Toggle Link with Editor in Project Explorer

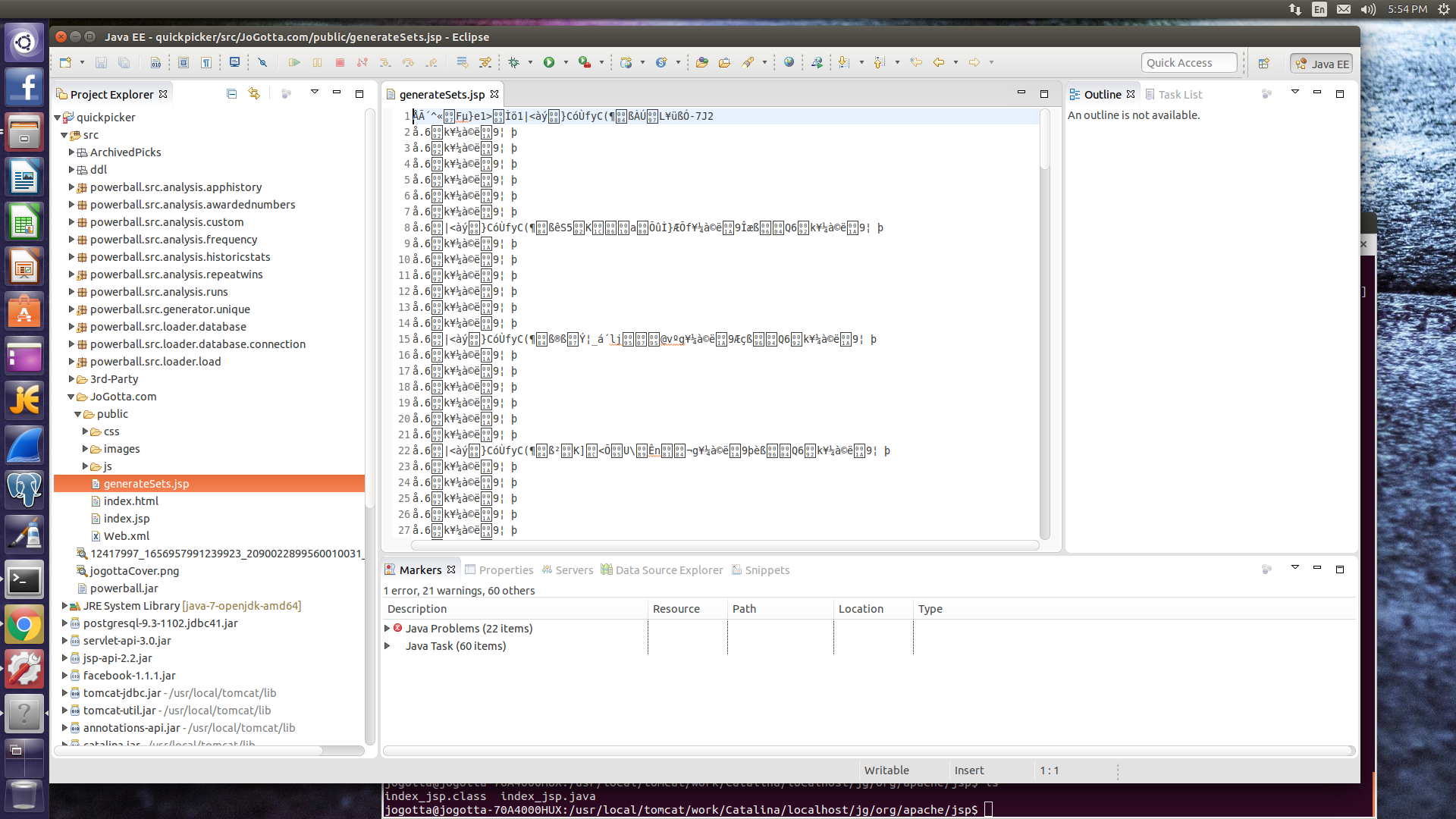click(x=254, y=93)
